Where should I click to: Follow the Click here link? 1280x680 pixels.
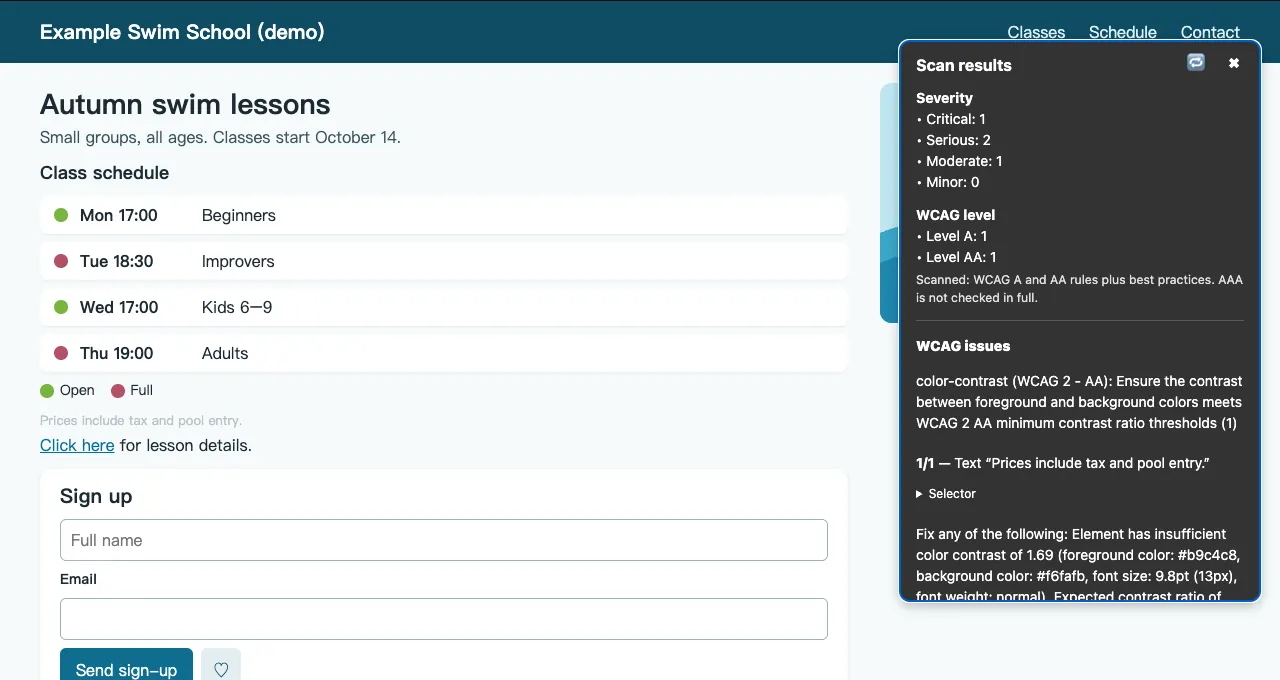pyautogui.click(x=77, y=445)
